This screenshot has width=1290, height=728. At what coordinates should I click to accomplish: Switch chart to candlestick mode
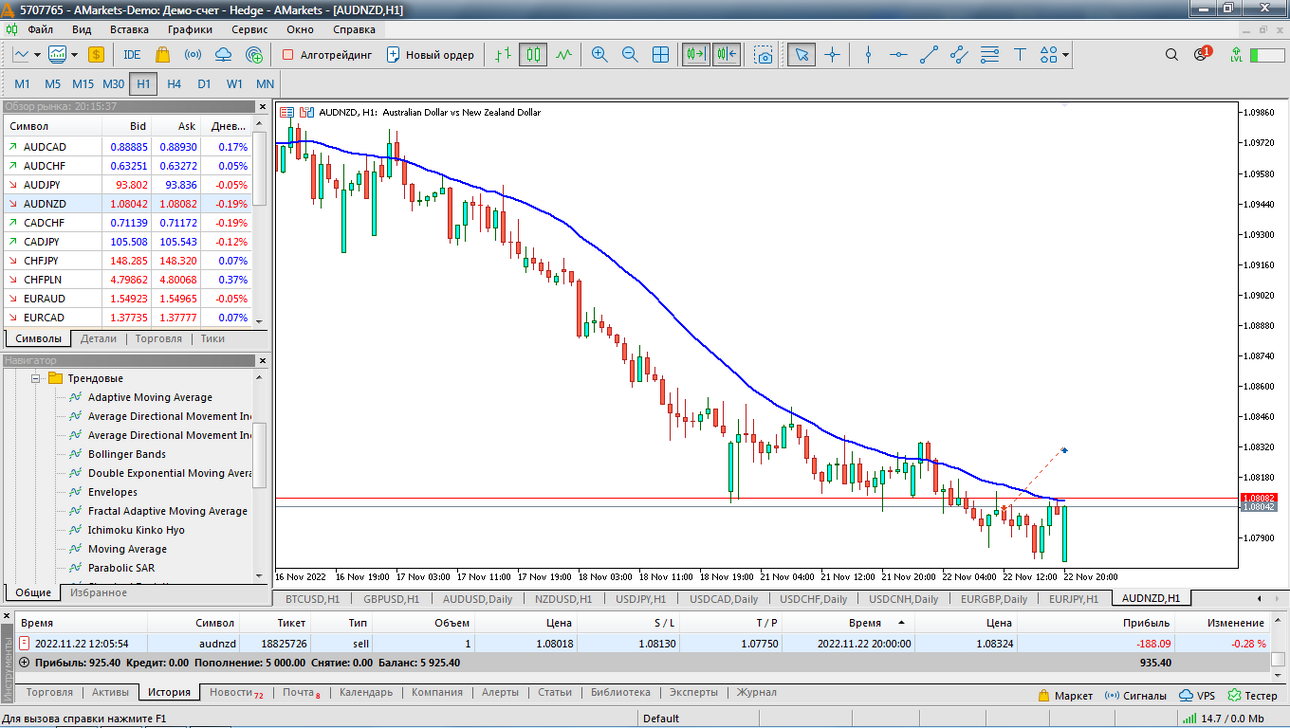click(x=533, y=54)
